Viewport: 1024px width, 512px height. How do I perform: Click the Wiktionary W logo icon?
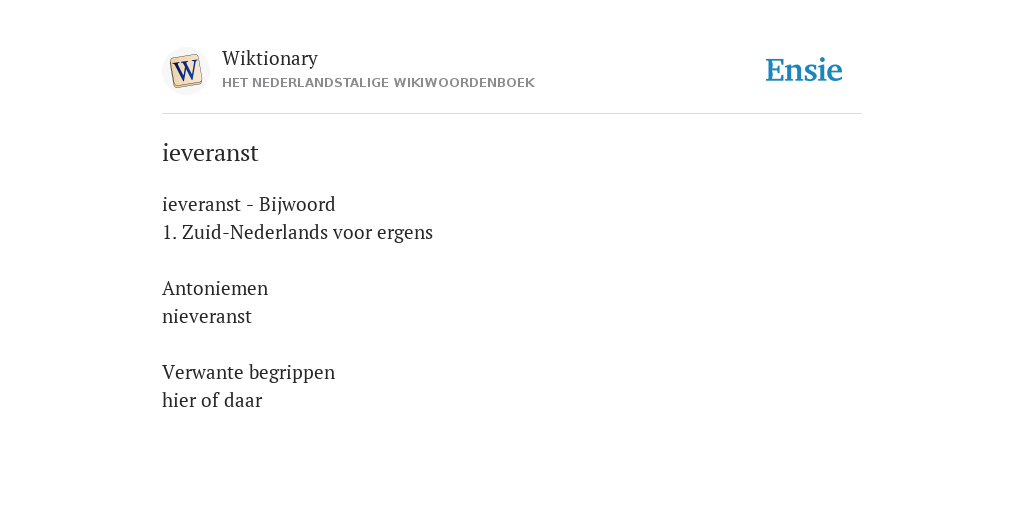(x=185, y=71)
